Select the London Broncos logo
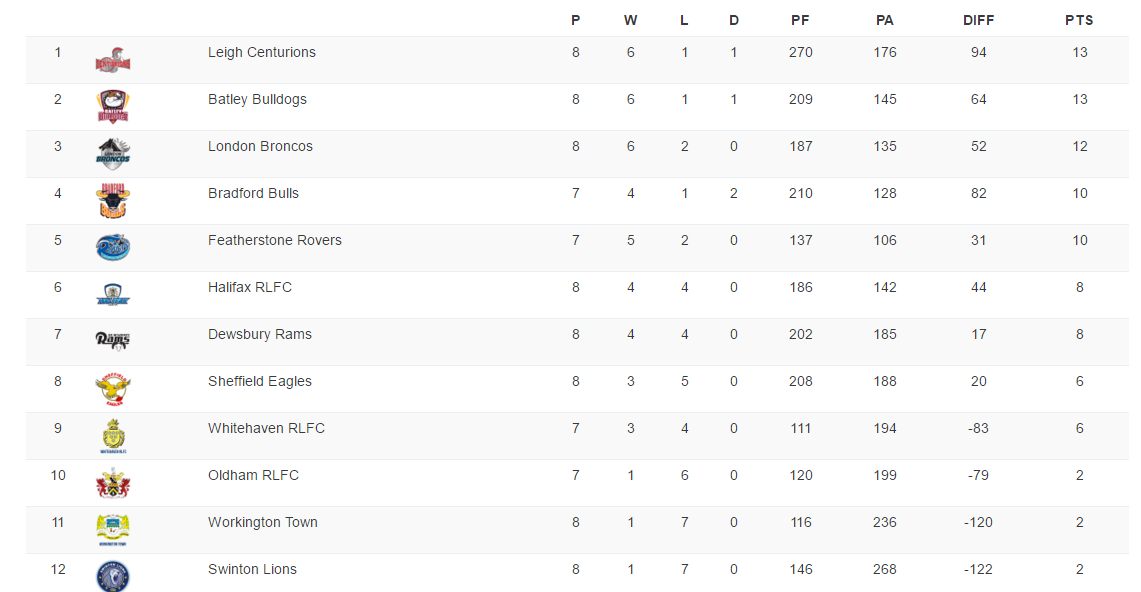 [113, 153]
